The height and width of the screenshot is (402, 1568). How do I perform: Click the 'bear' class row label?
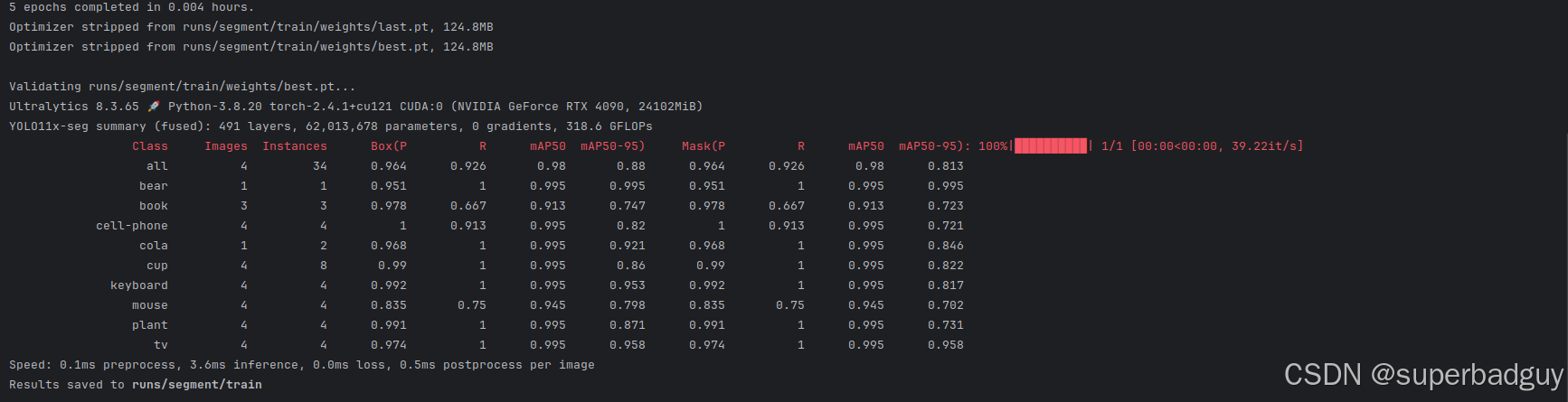[x=154, y=186]
